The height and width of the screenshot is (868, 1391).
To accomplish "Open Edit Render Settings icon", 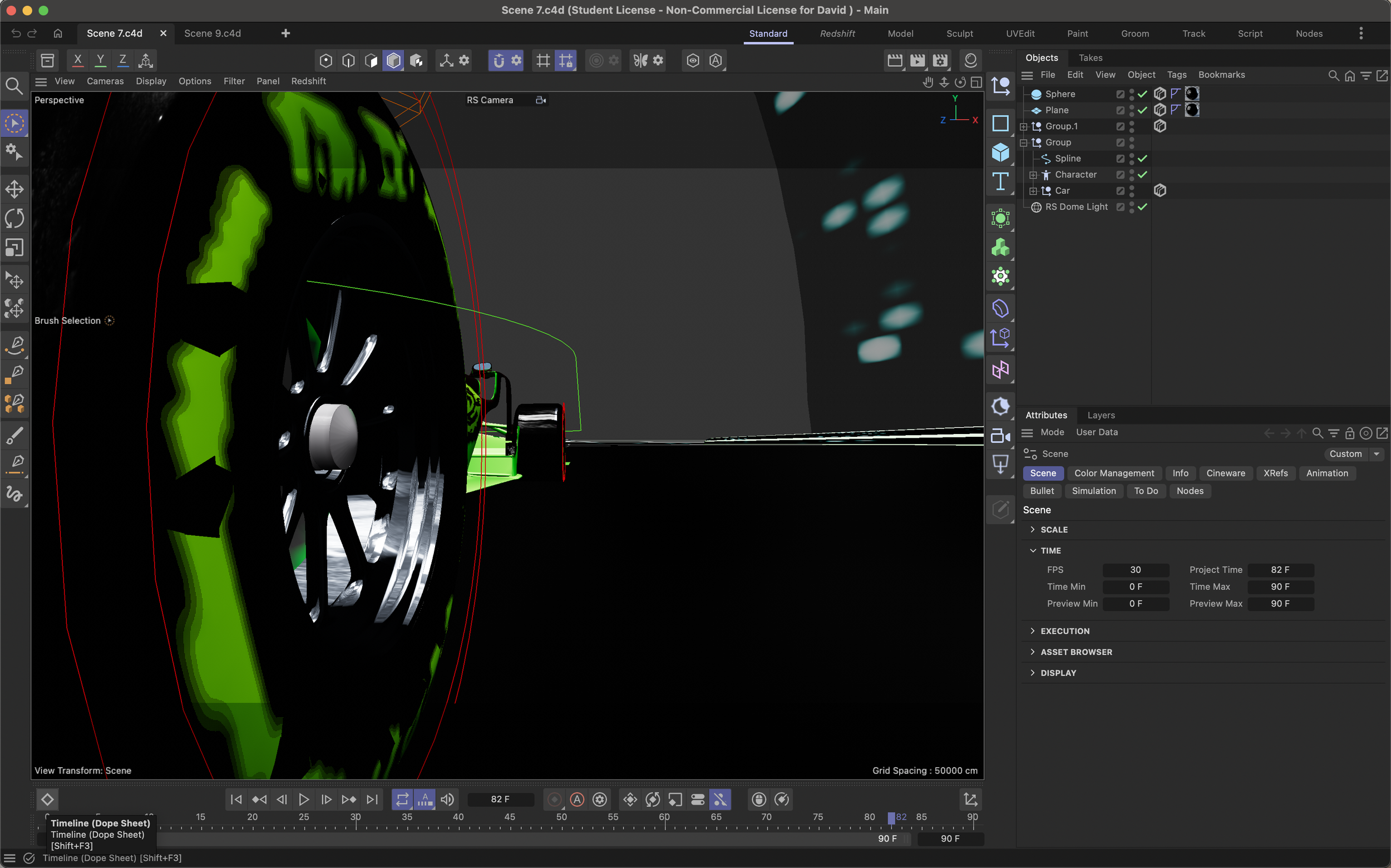I will coord(940,60).
